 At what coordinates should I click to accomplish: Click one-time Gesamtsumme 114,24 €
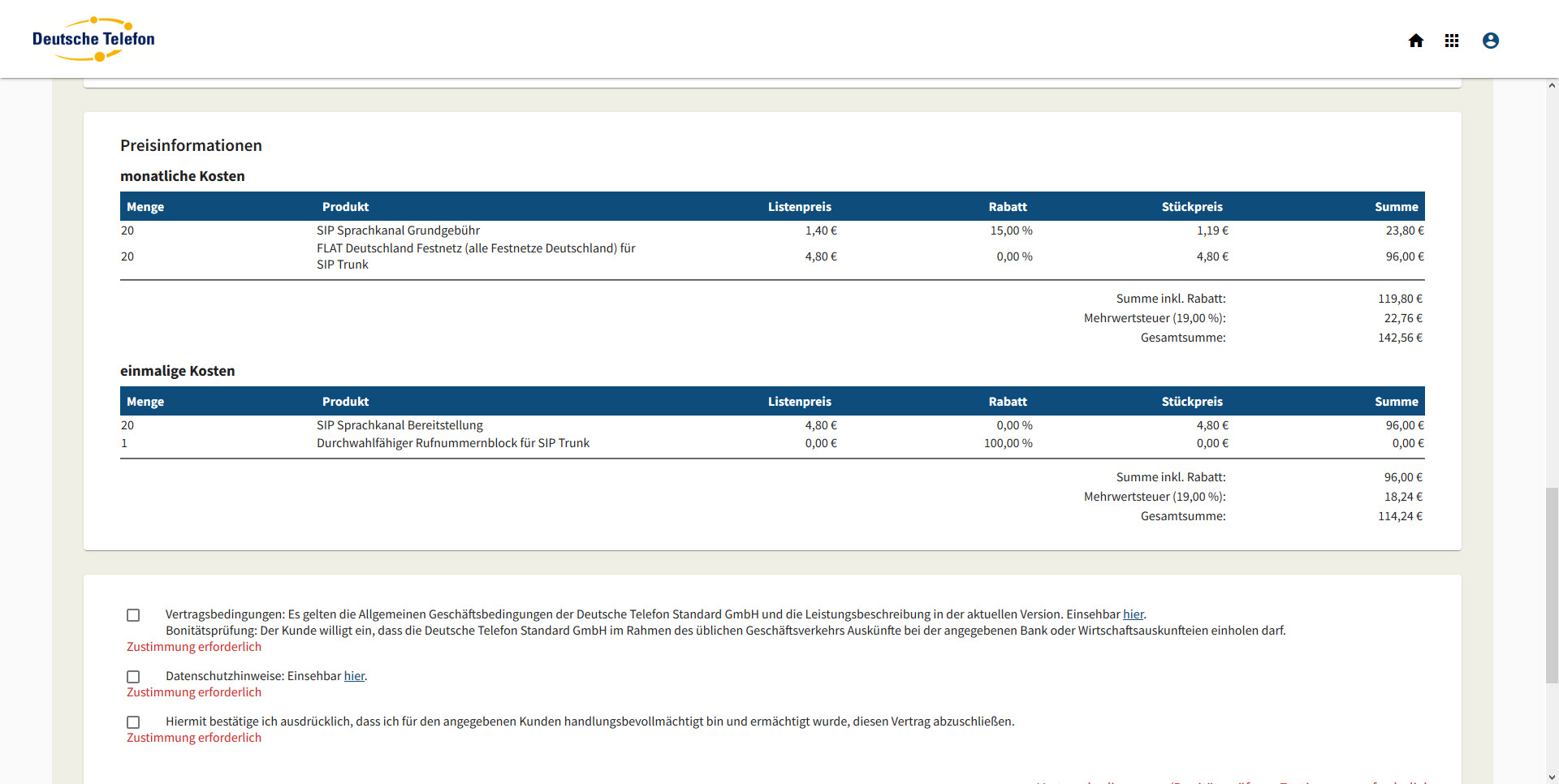pyautogui.click(x=1400, y=516)
